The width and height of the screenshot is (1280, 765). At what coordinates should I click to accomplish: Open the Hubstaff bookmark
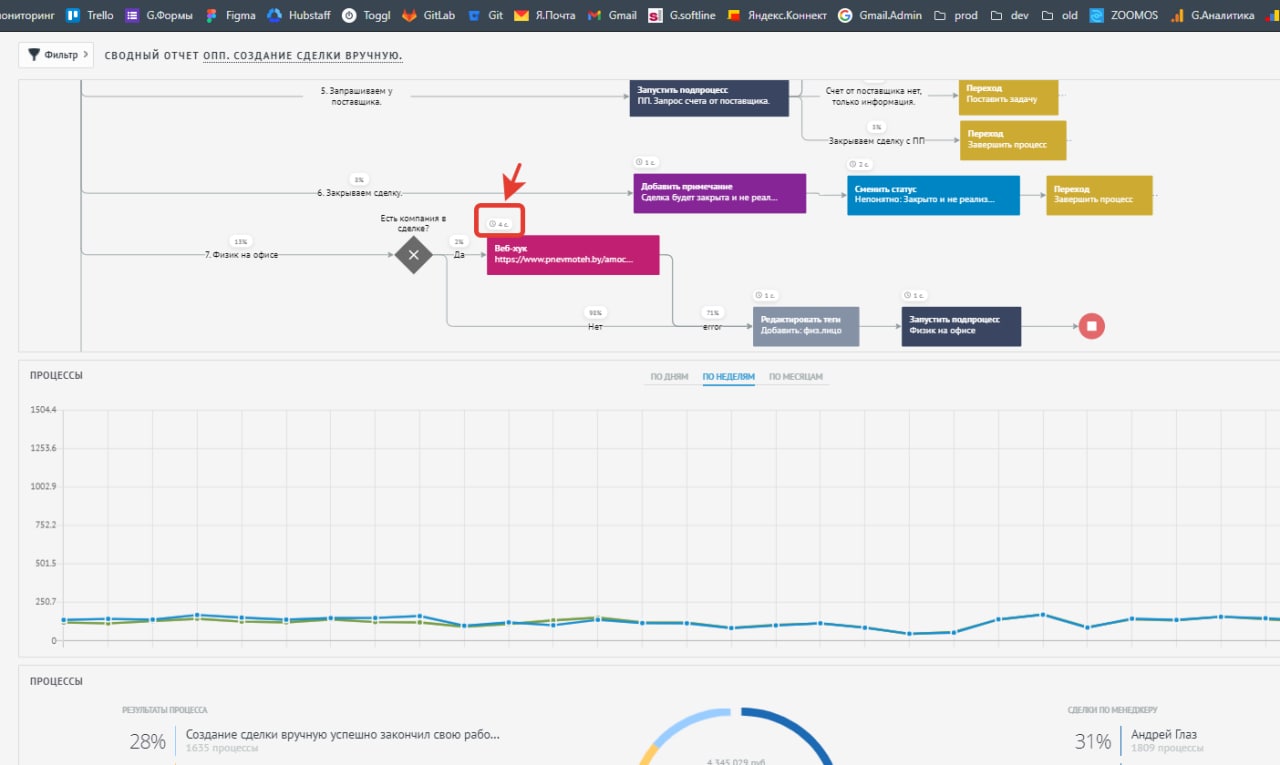click(298, 15)
